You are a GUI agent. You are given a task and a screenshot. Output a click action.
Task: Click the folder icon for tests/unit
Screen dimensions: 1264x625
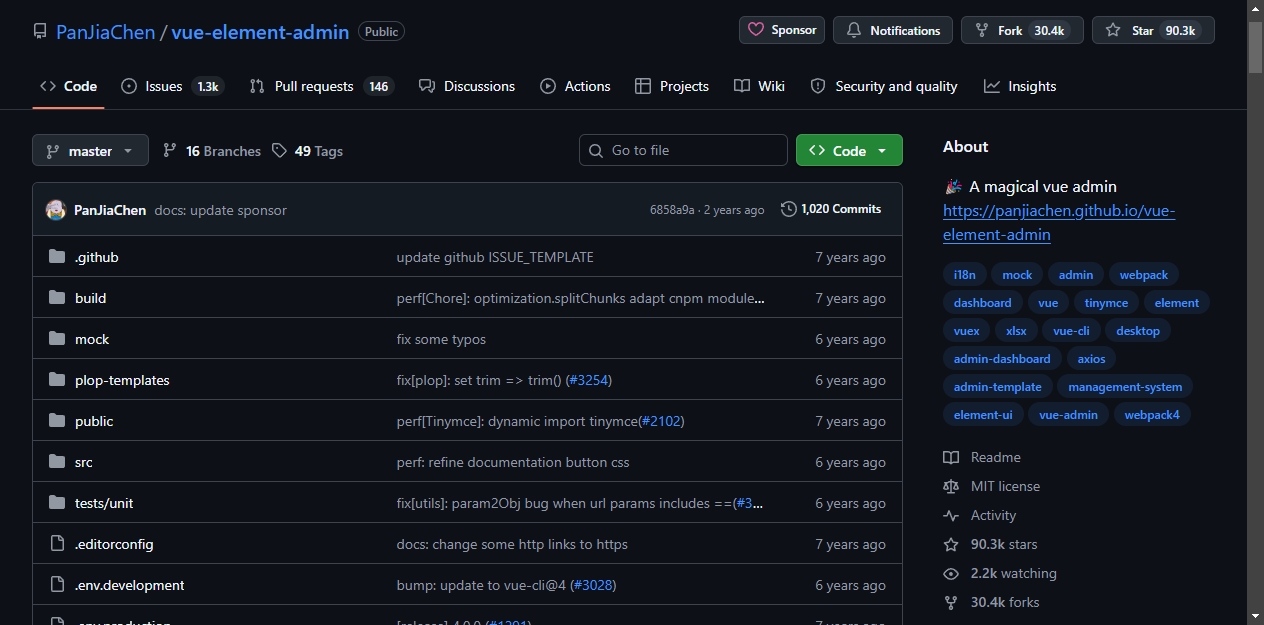[57, 503]
